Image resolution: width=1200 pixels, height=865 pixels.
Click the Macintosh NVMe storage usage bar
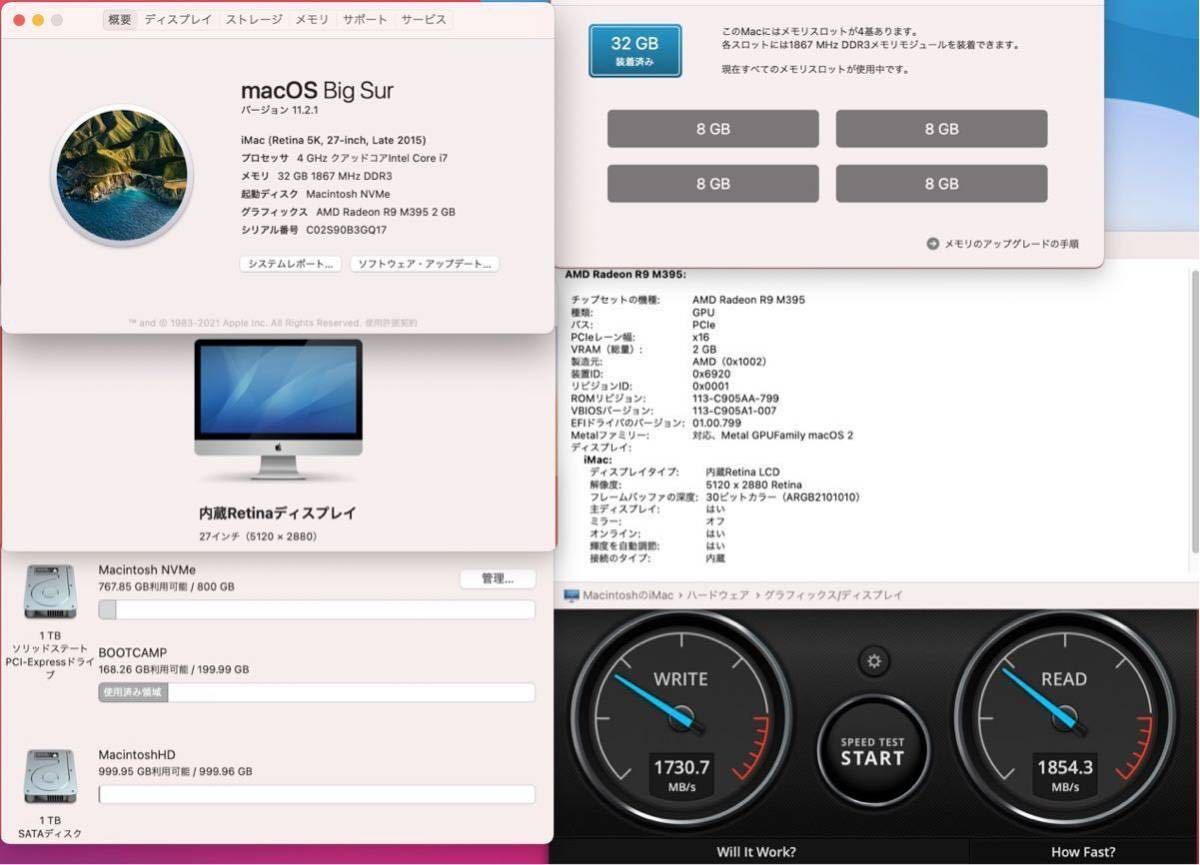317,610
